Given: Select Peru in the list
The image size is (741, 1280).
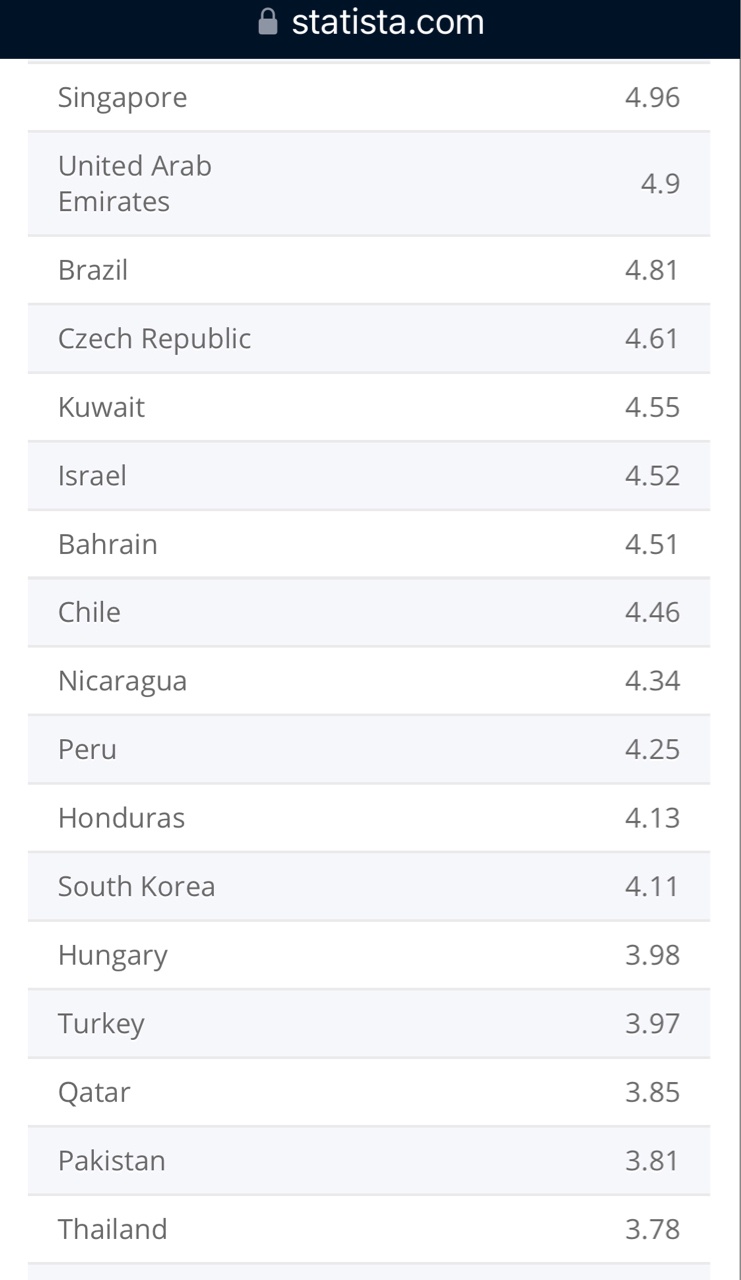Looking at the screenshot, I should [x=87, y=749].
